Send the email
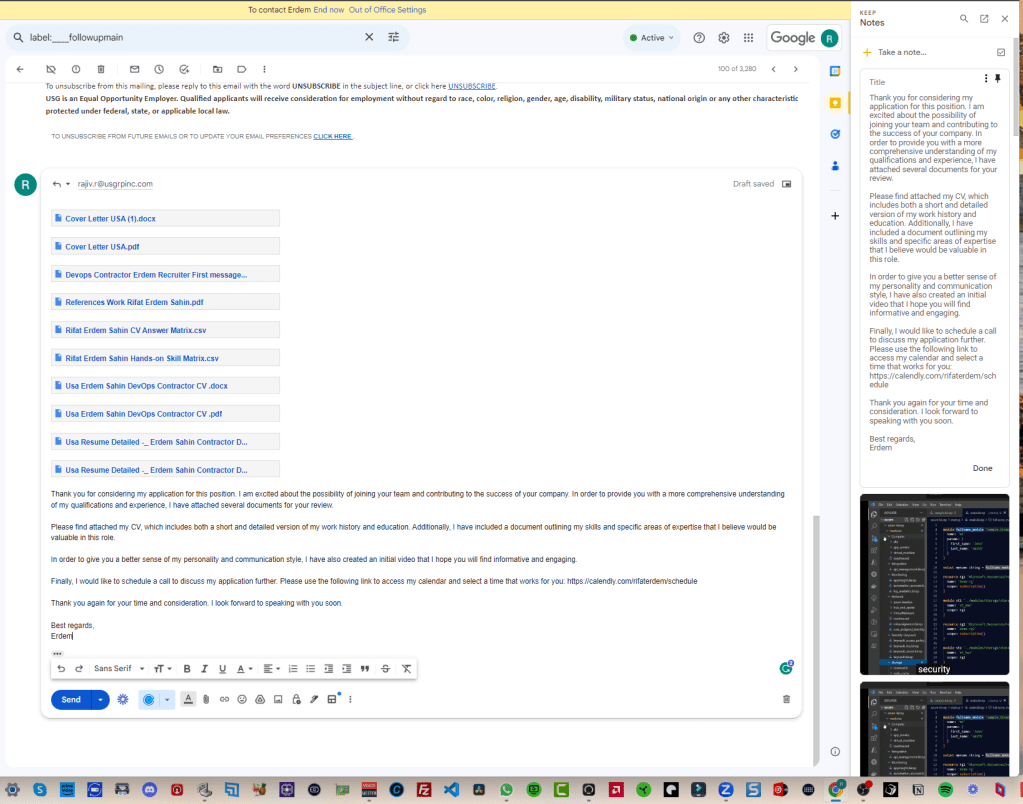 (71, 699)
